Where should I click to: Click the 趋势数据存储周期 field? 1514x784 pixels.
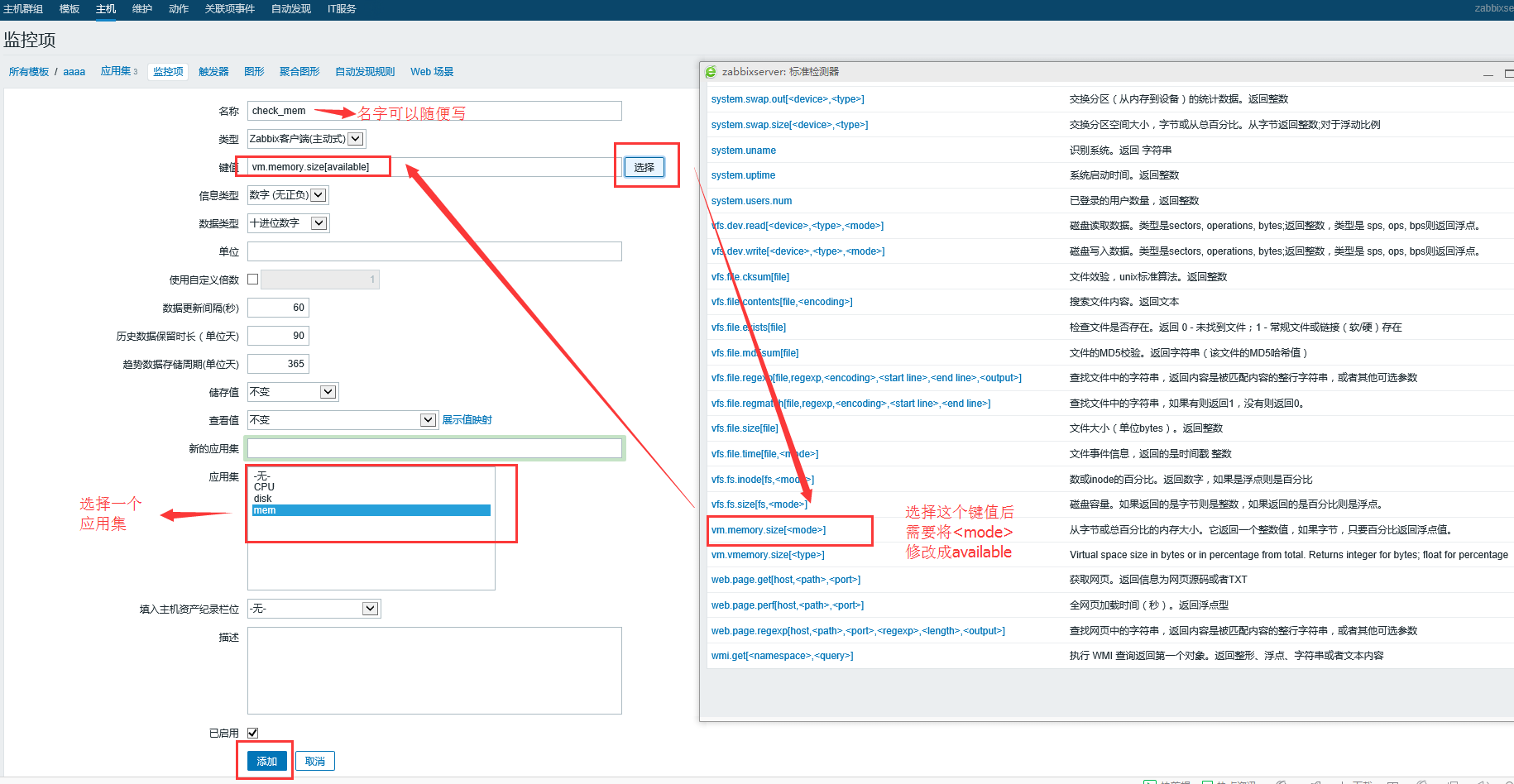pos(278,364)
